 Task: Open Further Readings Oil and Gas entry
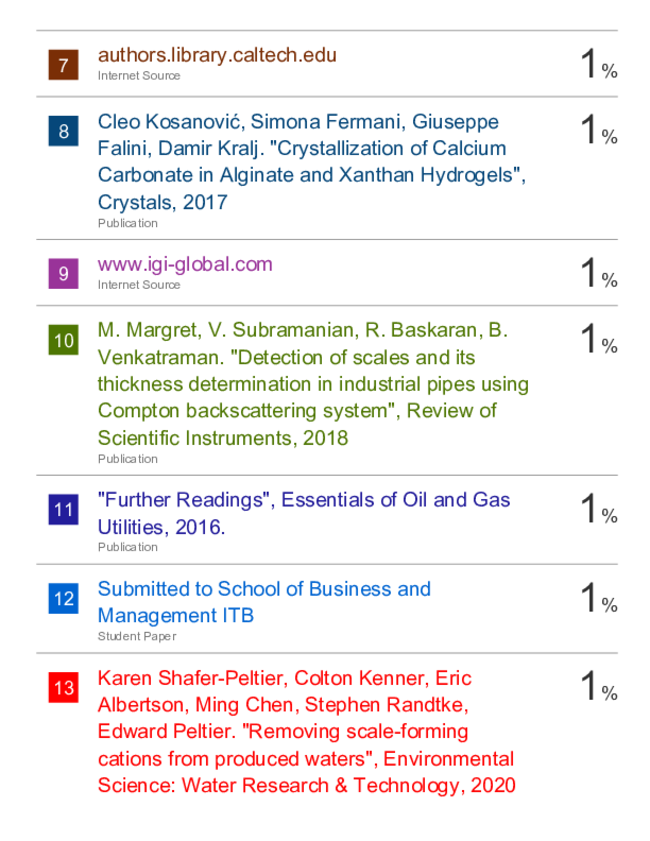(304, 513)
